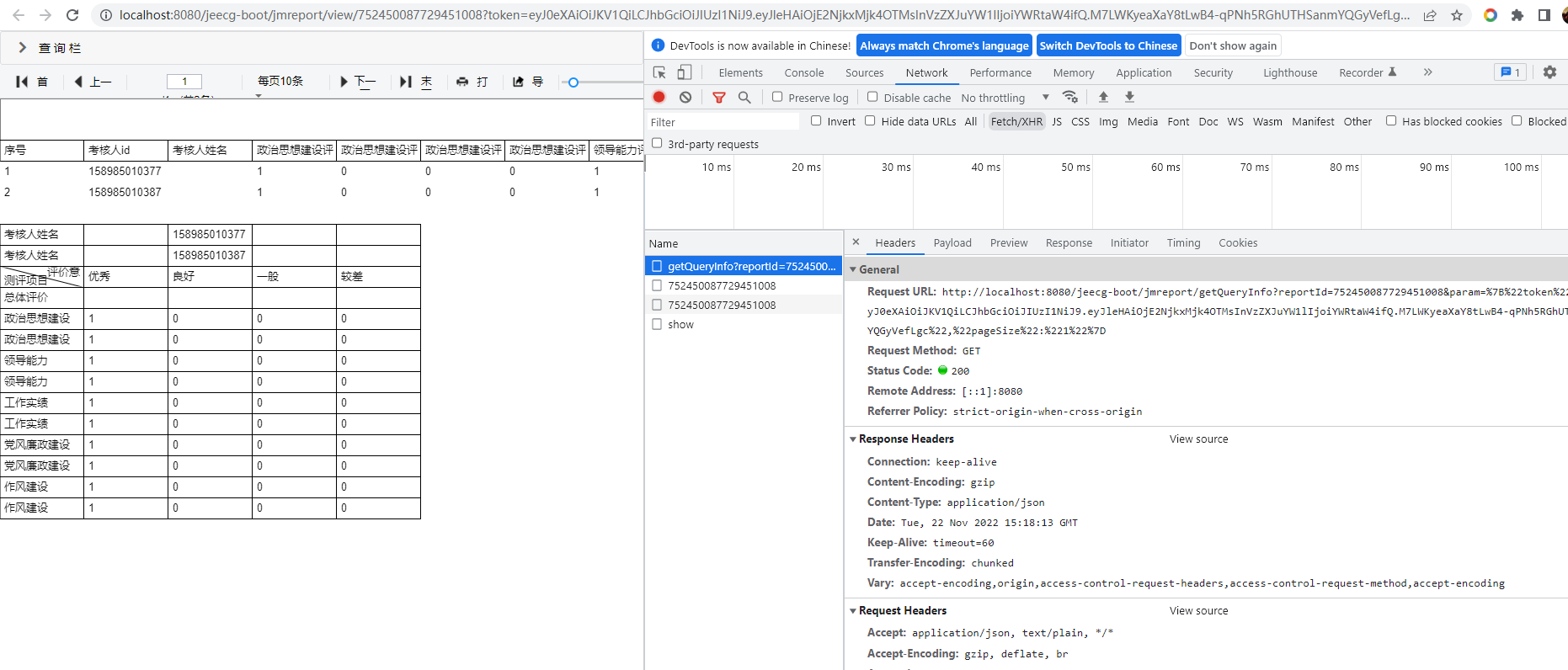
Task: Check the Hide data URLs checkbox
Action: (870, 120)
